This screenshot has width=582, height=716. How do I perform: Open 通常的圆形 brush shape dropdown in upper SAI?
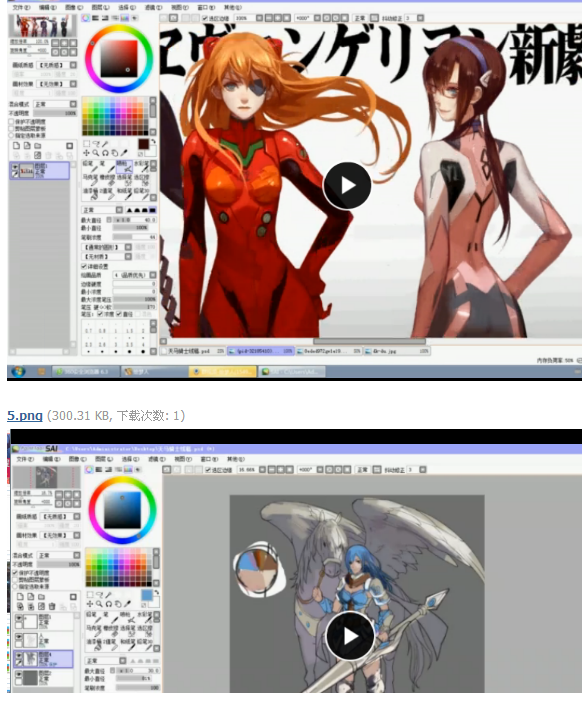pyautogui.click(x=107, y=247)
